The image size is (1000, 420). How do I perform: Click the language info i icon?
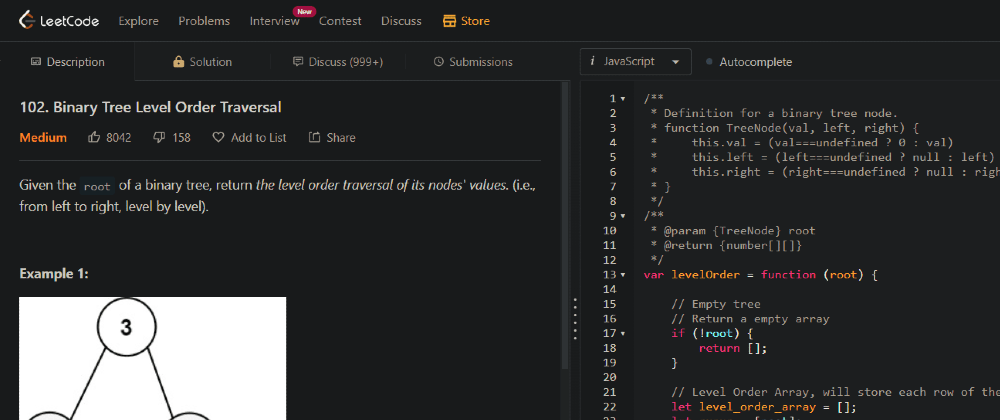click(x=592, y=61)
